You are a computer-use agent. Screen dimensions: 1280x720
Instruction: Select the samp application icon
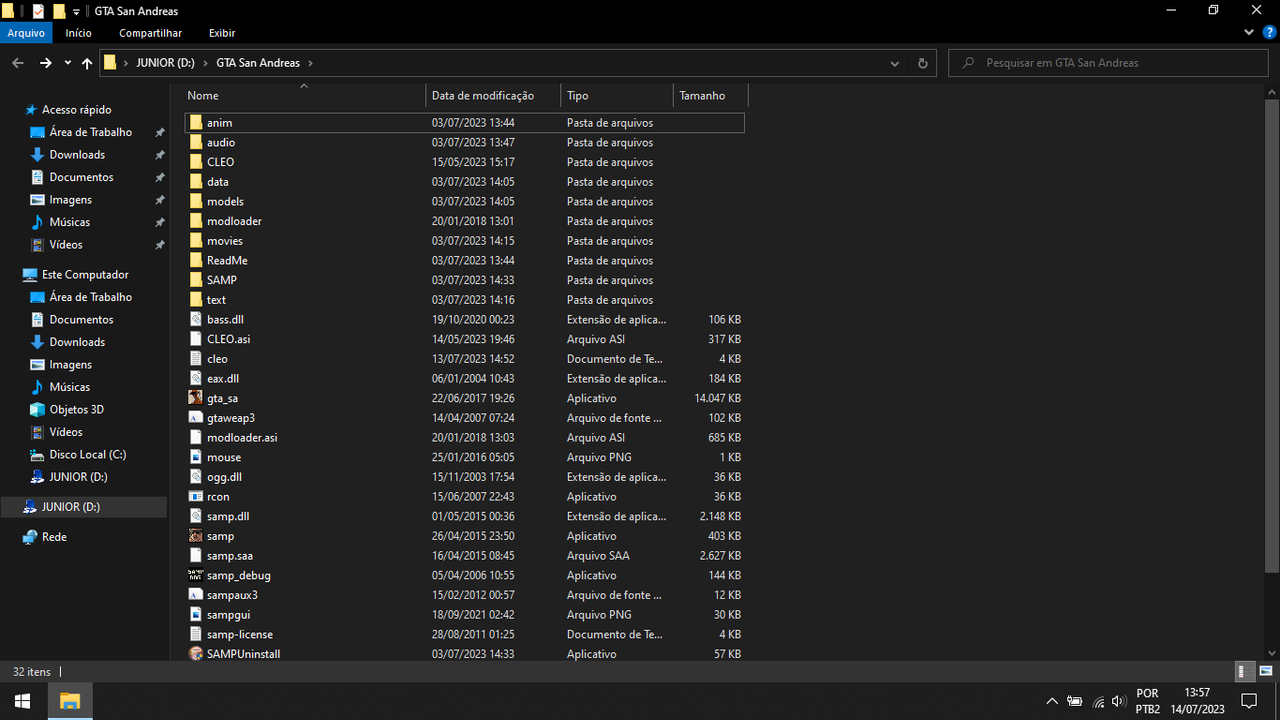(196, 536)
